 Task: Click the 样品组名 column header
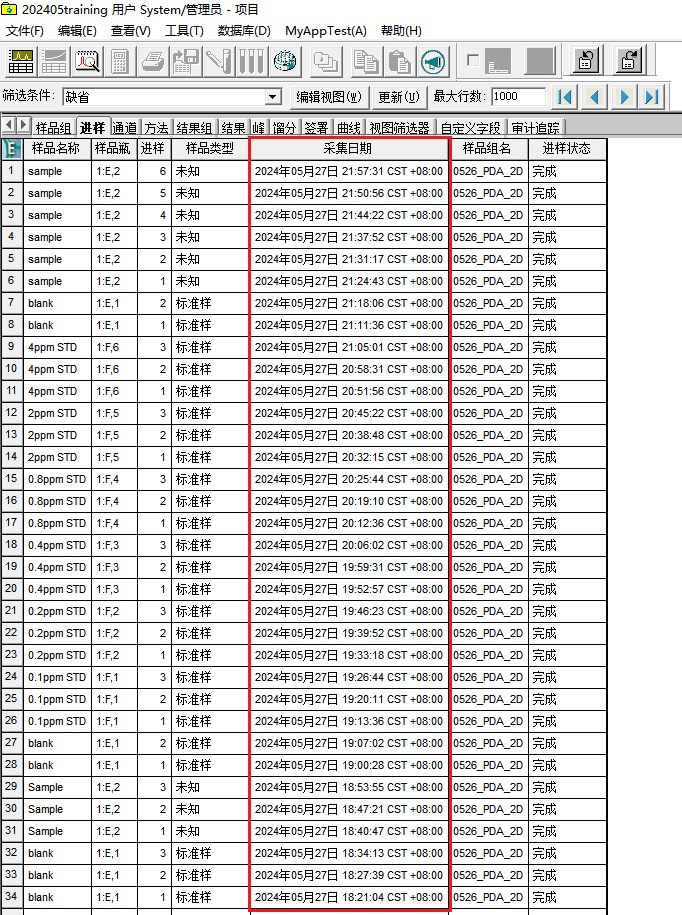pyautogui.click(x=487, y=149)
